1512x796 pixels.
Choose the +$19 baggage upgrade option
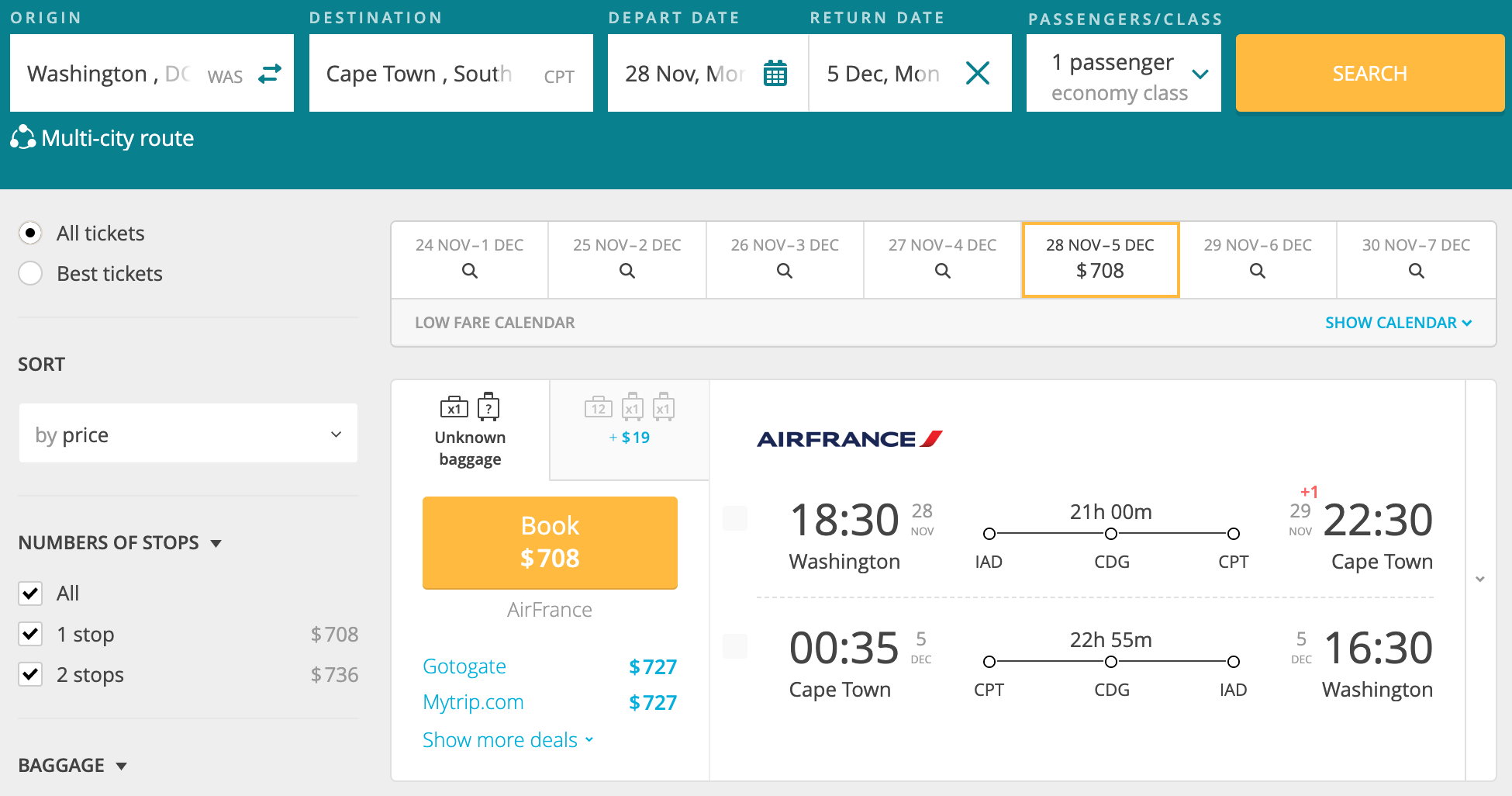point(630,420)
